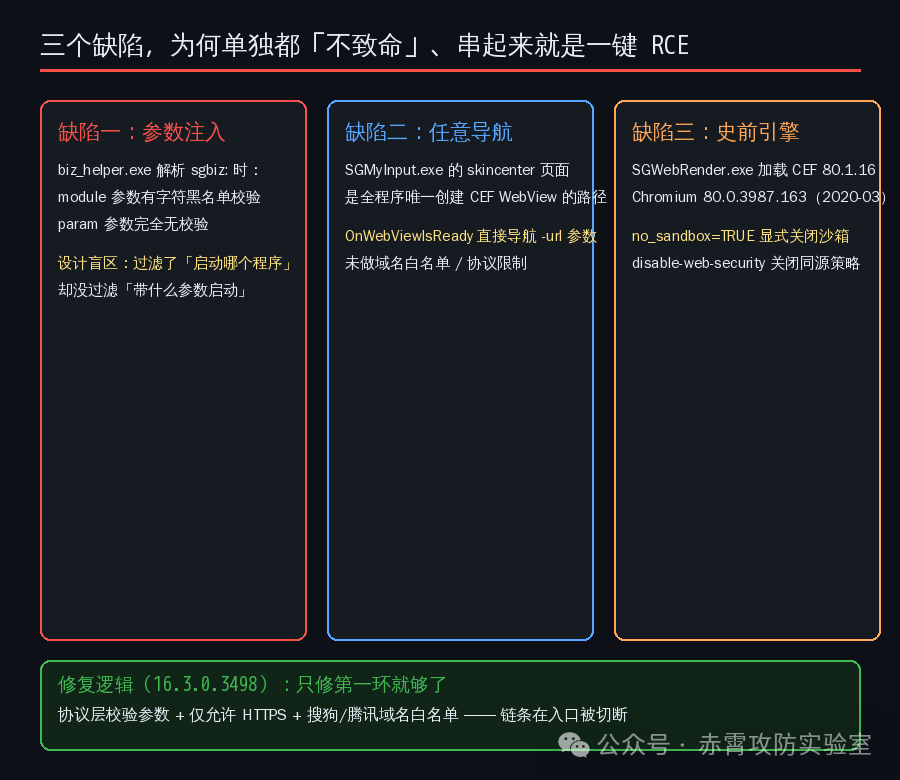The height and width of the screenshot is (780, 900).
Task: Click the yellow OnWebViewIsReady 直接导航 line
Action: point(471,236)
